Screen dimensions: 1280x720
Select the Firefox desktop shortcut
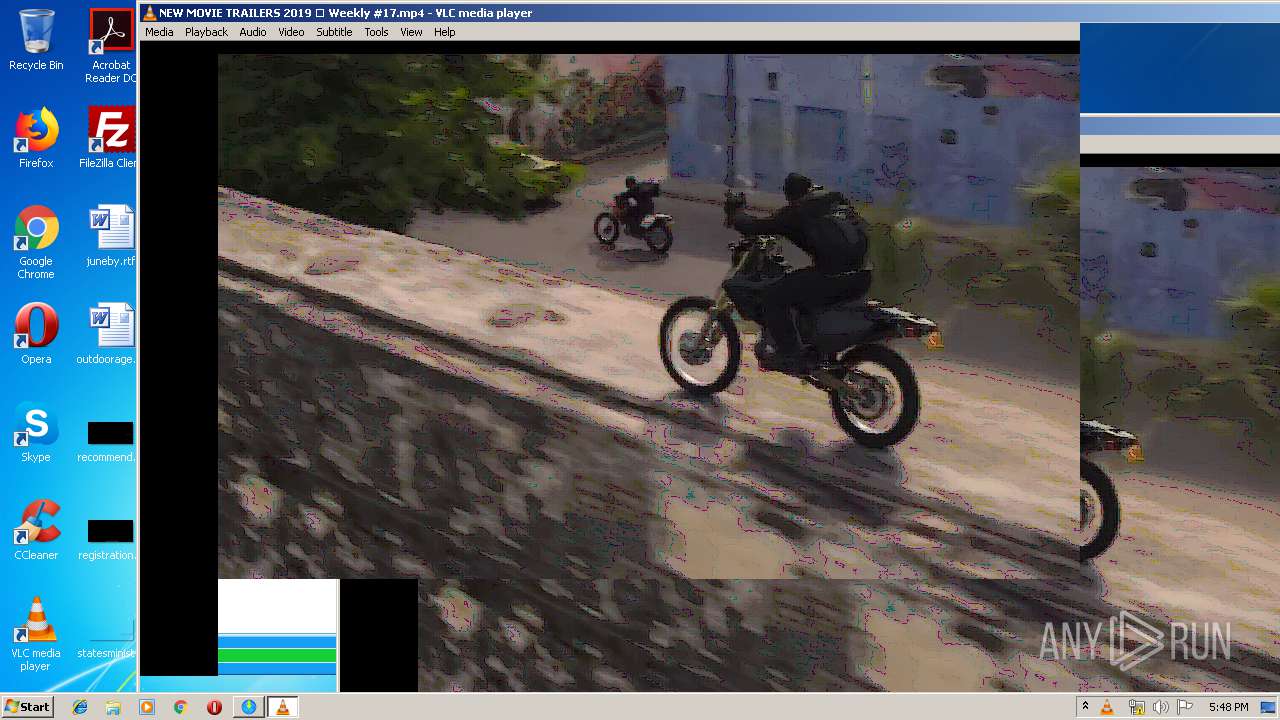click(x=36, y=138)
